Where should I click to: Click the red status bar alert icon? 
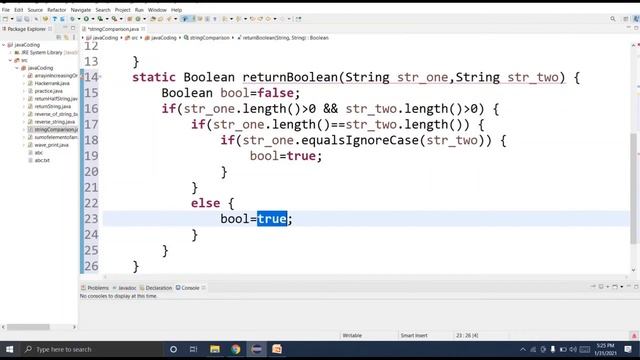point(634,336)
